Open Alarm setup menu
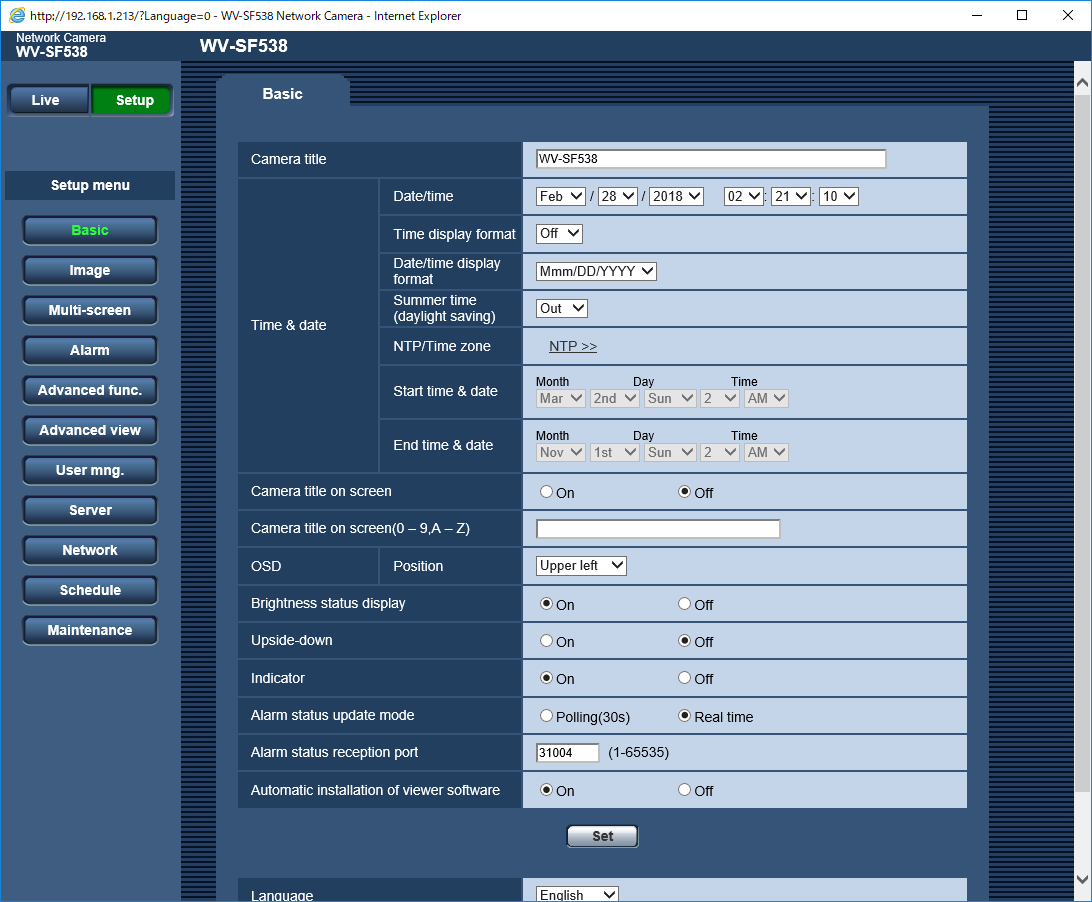 click(90, 350)
